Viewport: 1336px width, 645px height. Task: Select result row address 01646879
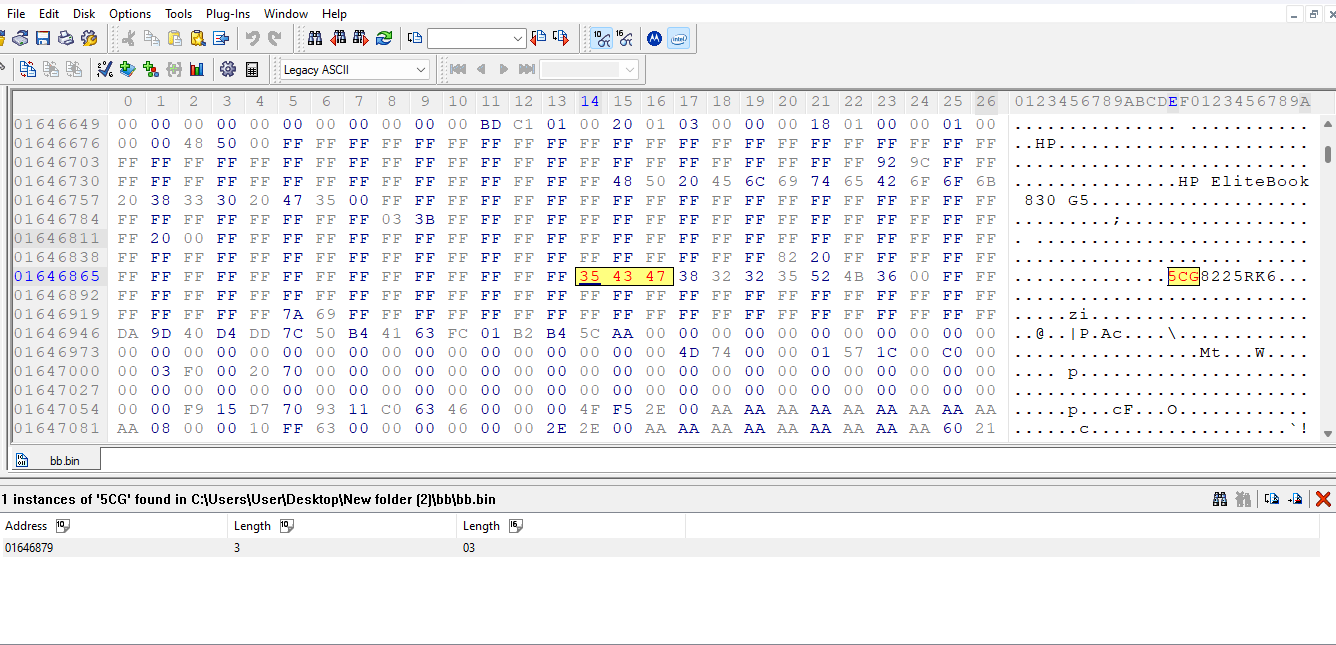tap(29, 548)
